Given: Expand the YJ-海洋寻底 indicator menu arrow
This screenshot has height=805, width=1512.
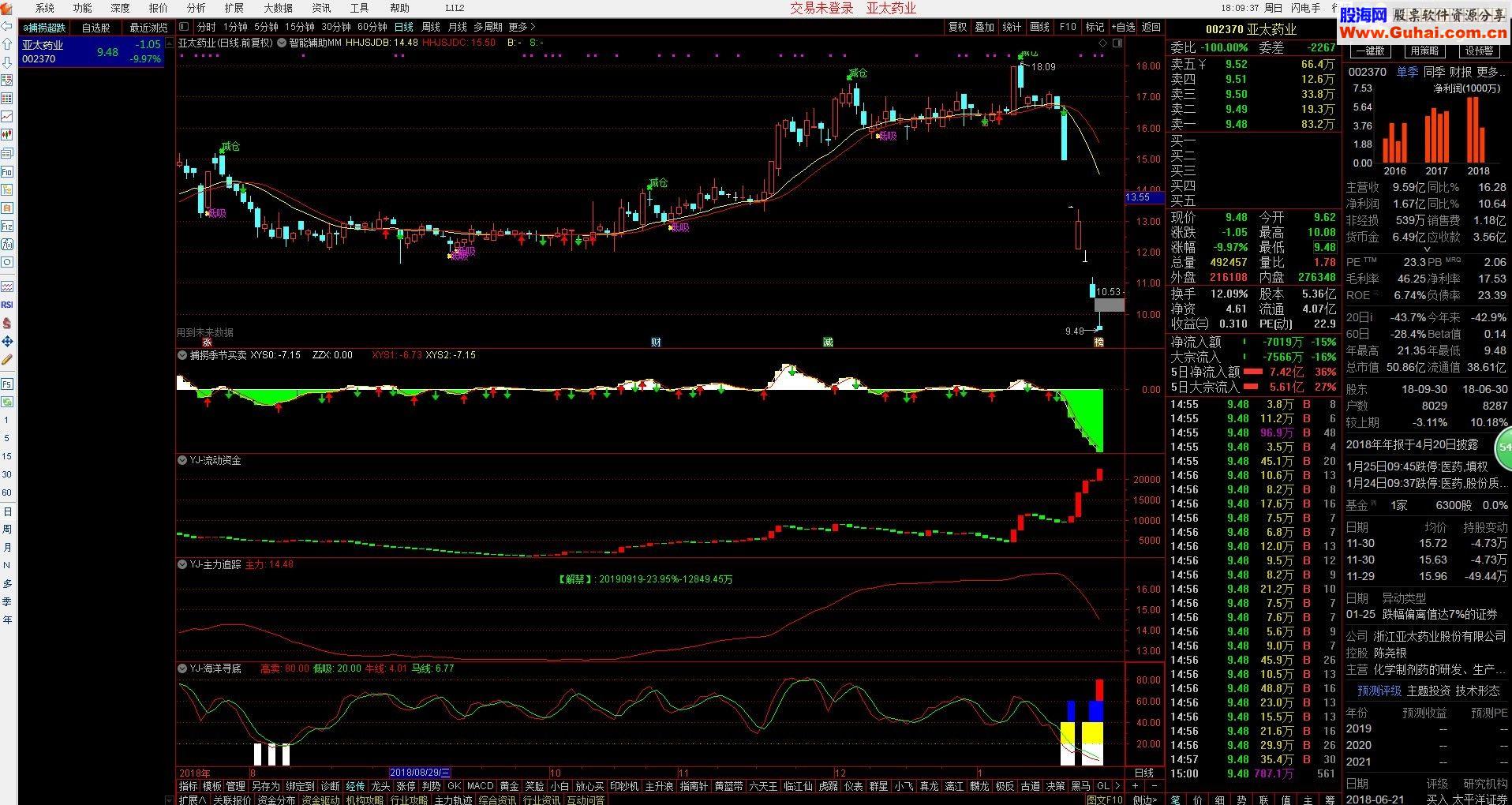Looking at the screenshot, I should pyautogui.click(x=182, y=668).
